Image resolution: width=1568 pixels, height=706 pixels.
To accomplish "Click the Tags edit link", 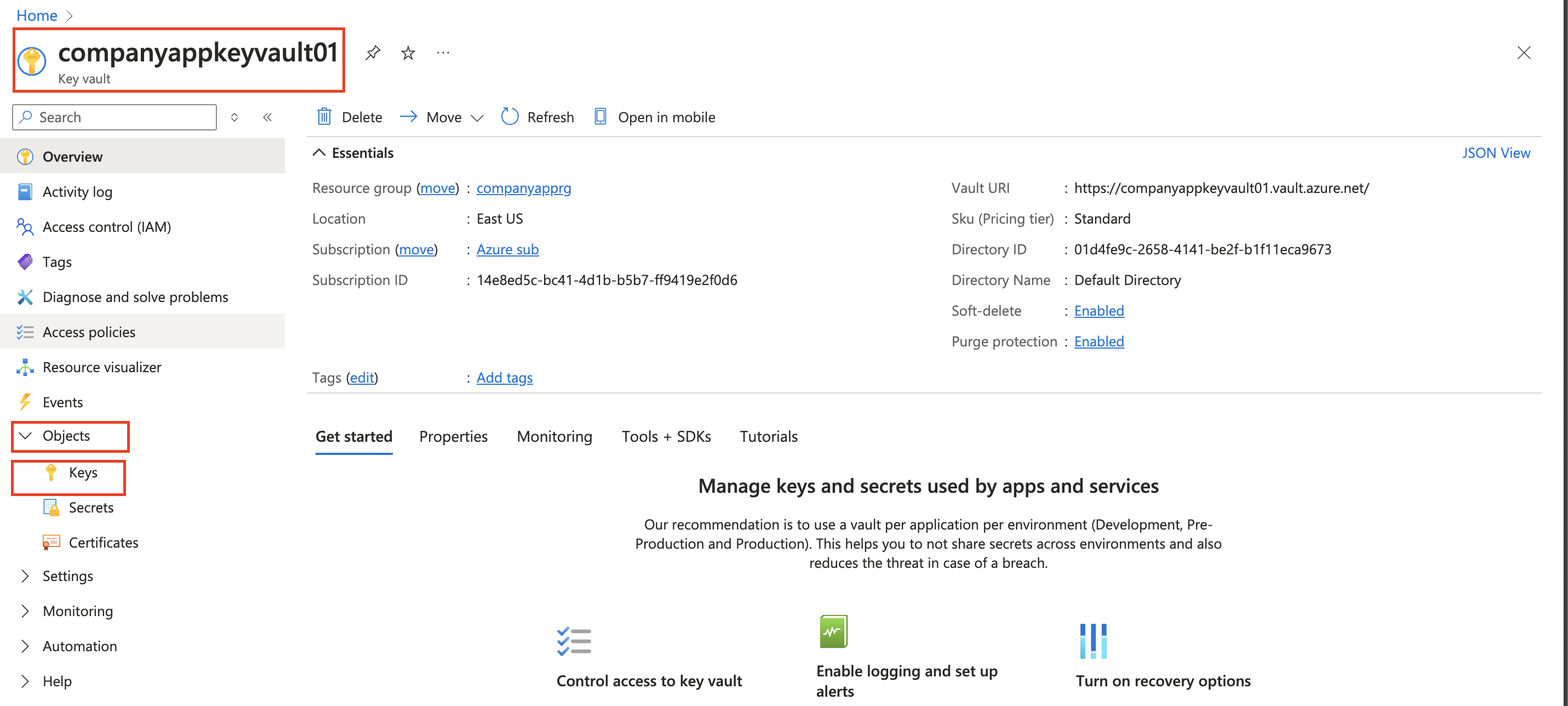I will pyautogui.click(x=362, y=378).
